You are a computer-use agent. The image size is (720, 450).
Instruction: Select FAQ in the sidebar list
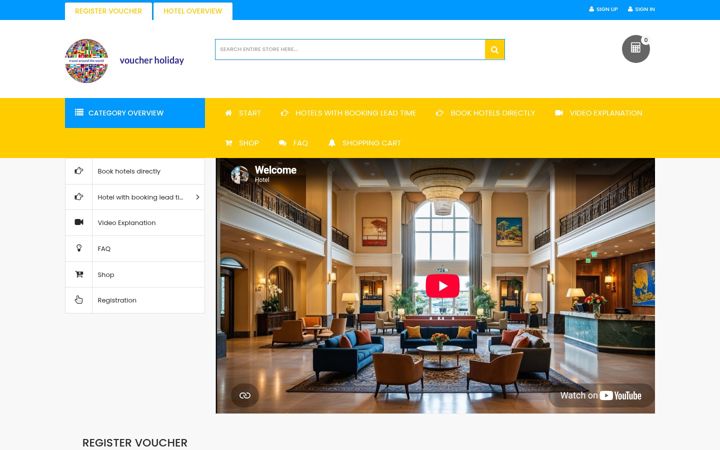[x=104, y=249]
